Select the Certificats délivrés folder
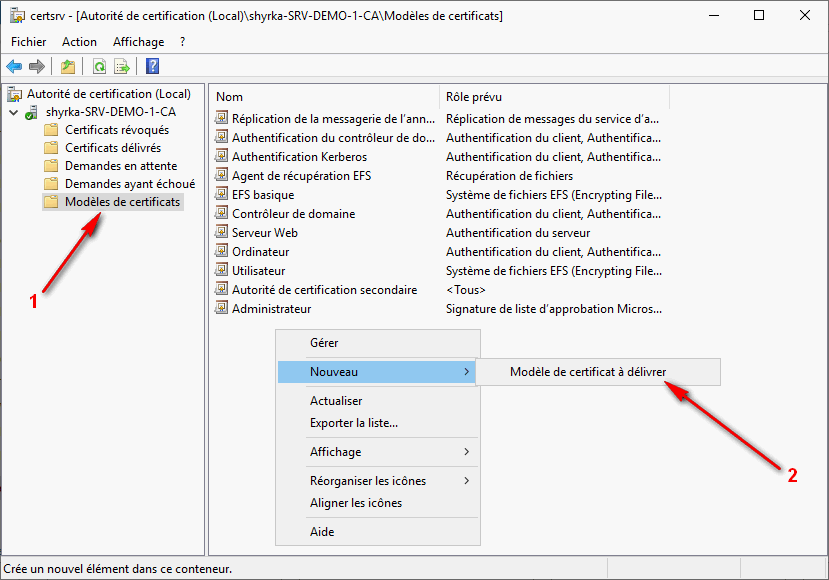 (x=112, y=148)
